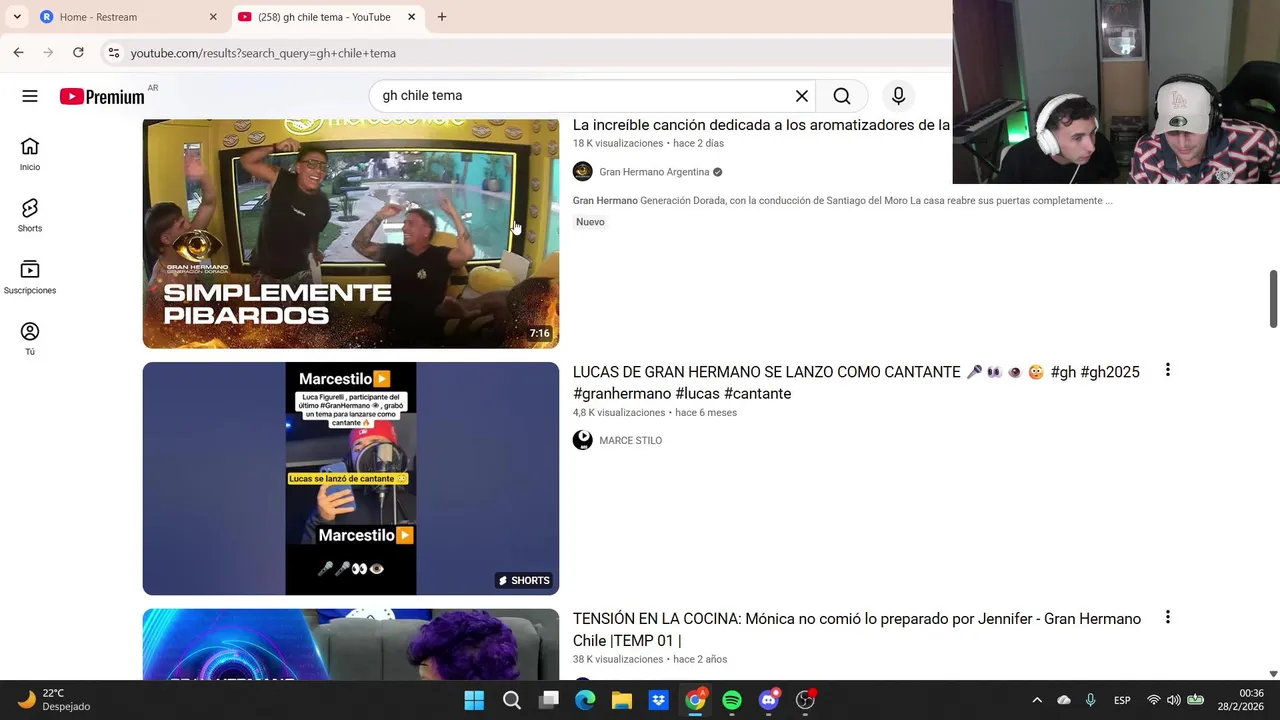Show hidden system tray icons
The height and width of the screenshot is (720, 1280).
pos(1037,700)
